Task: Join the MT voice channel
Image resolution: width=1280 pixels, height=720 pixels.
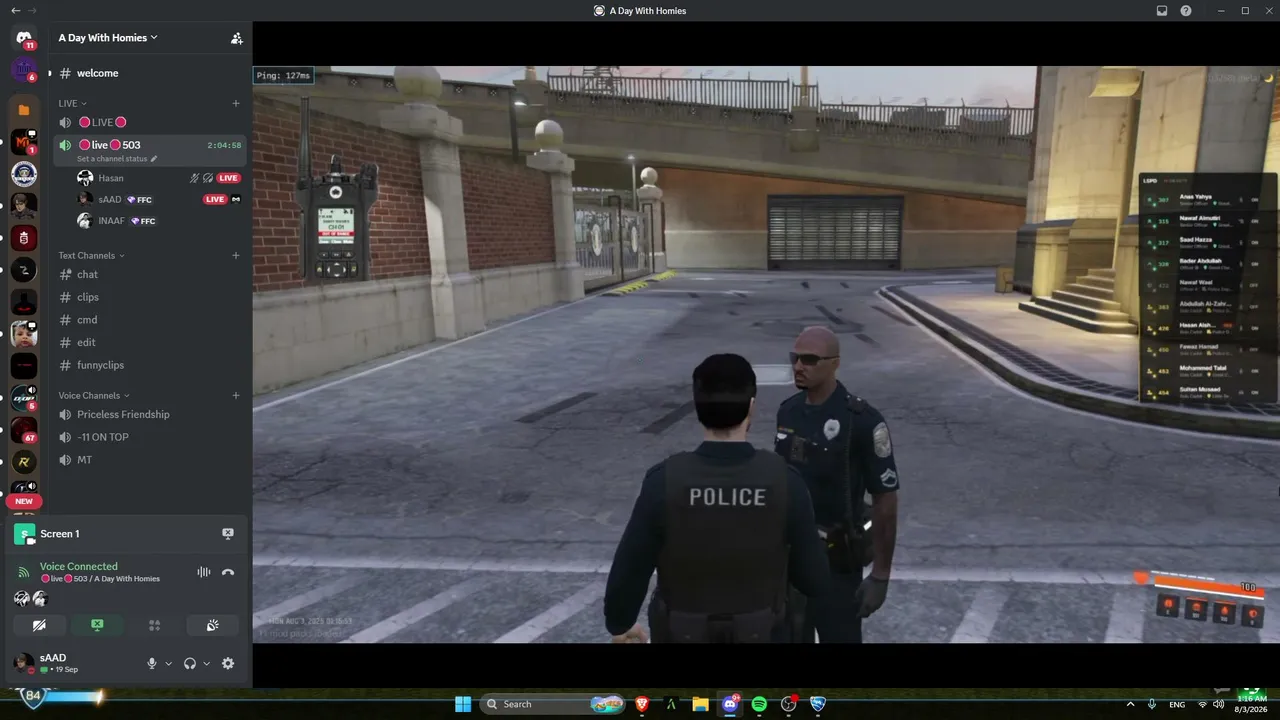Action: coord(150,460)
